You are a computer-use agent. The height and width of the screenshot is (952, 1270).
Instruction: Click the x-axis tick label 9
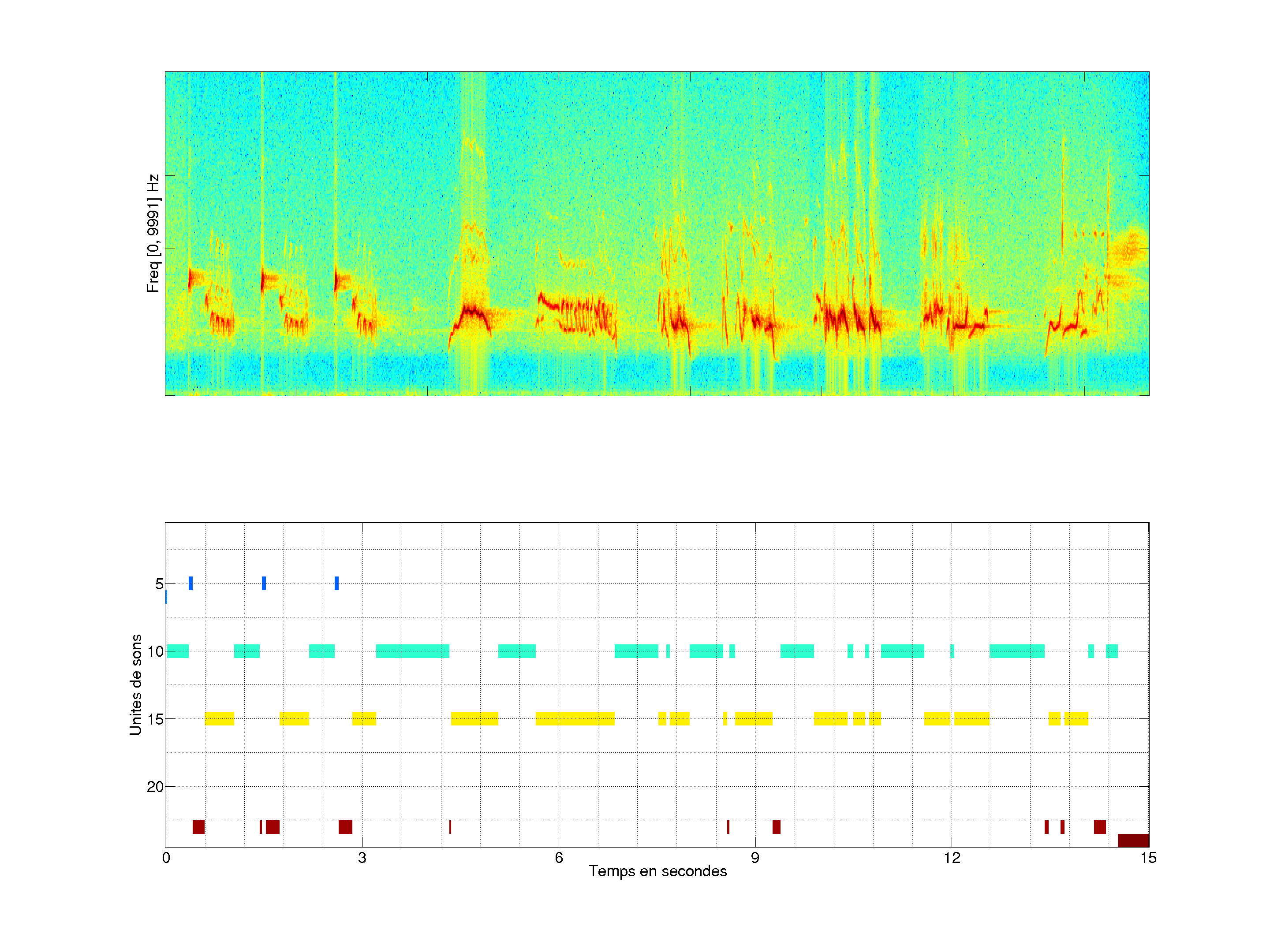click(755, 858)
